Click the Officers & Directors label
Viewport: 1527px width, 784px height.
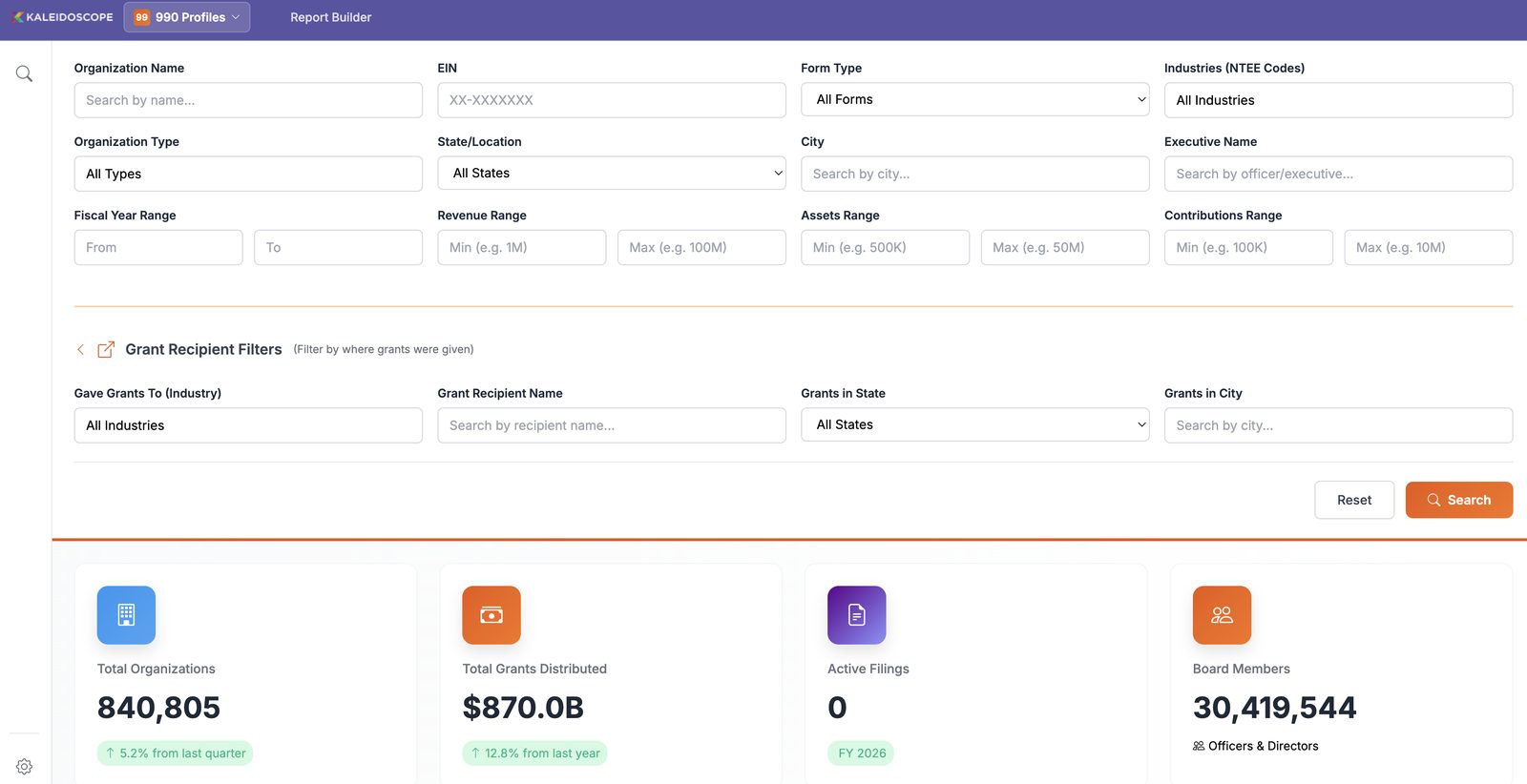pyautogui.click(x=1256, y=746)
